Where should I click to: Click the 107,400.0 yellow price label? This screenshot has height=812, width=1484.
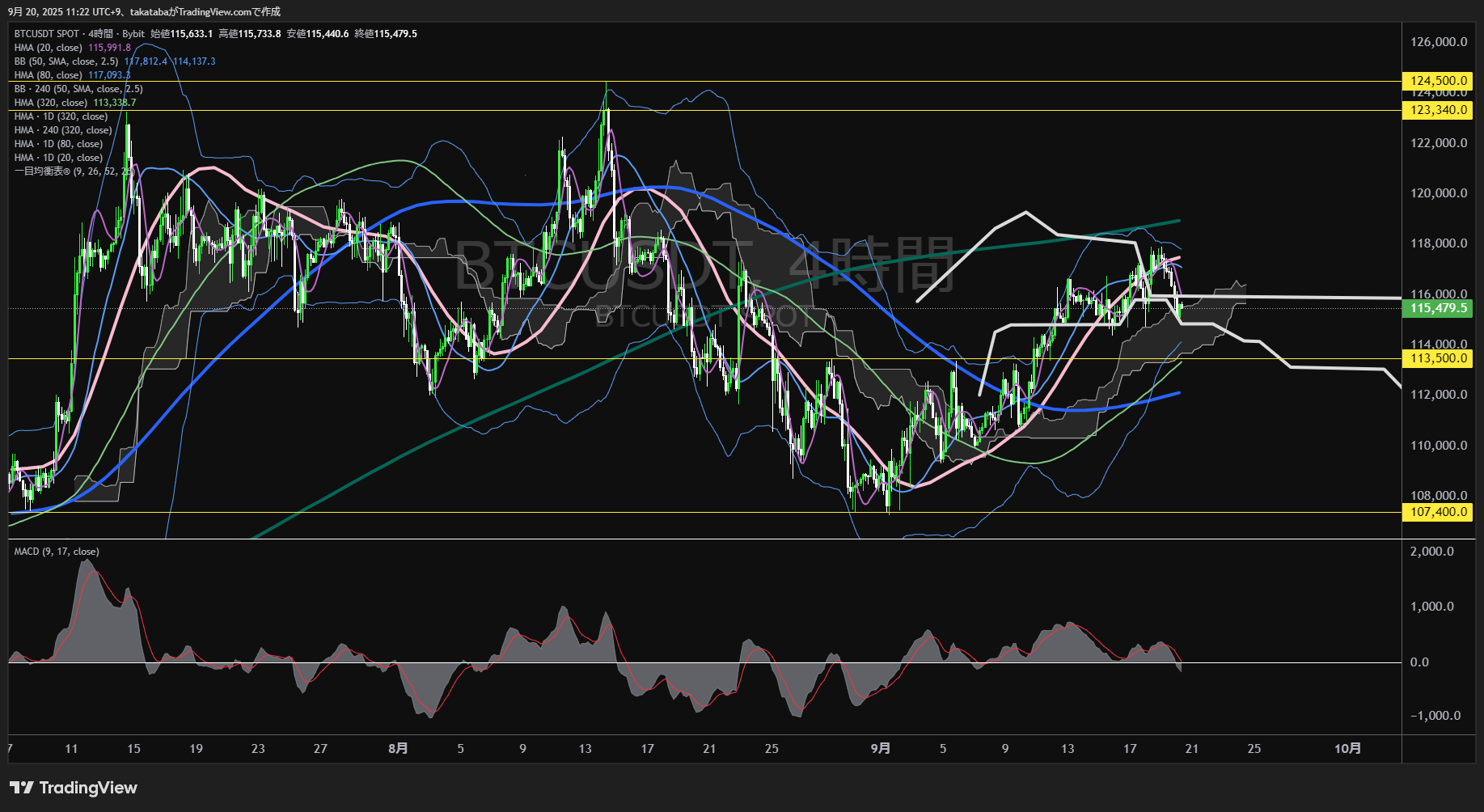1438,512
